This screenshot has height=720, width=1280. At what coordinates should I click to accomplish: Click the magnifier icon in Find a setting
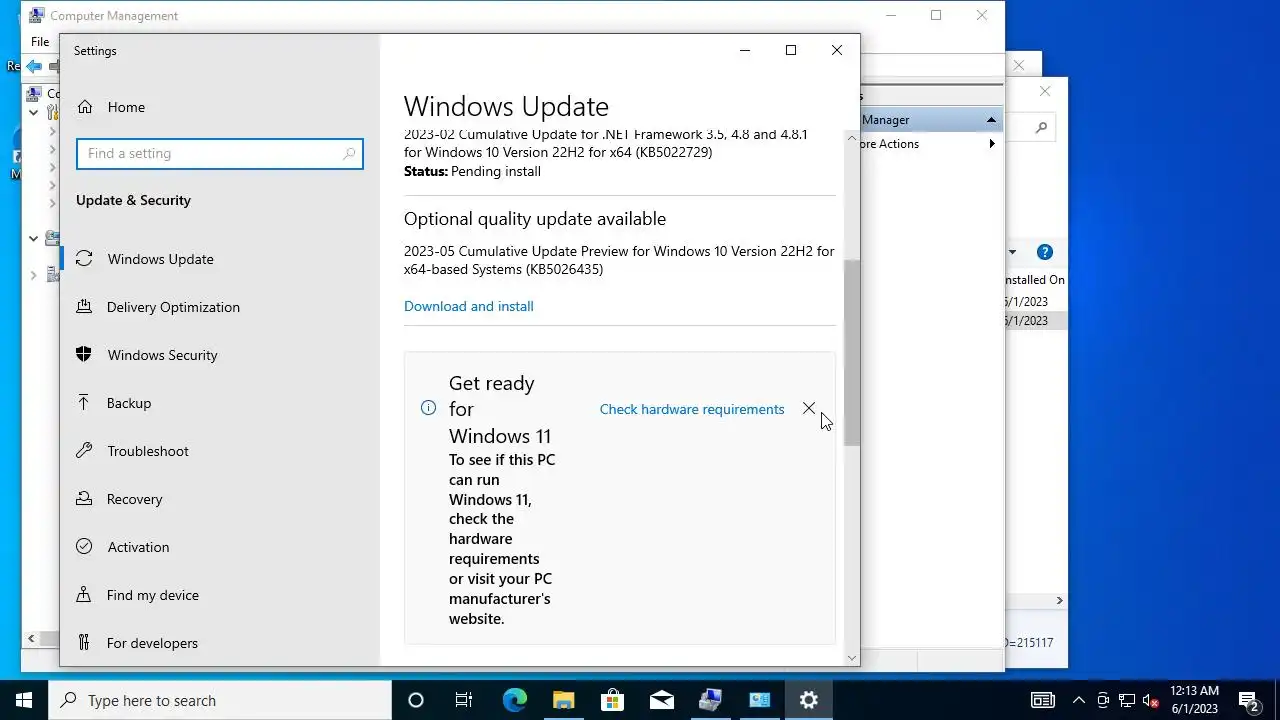(x=349, y=153)
